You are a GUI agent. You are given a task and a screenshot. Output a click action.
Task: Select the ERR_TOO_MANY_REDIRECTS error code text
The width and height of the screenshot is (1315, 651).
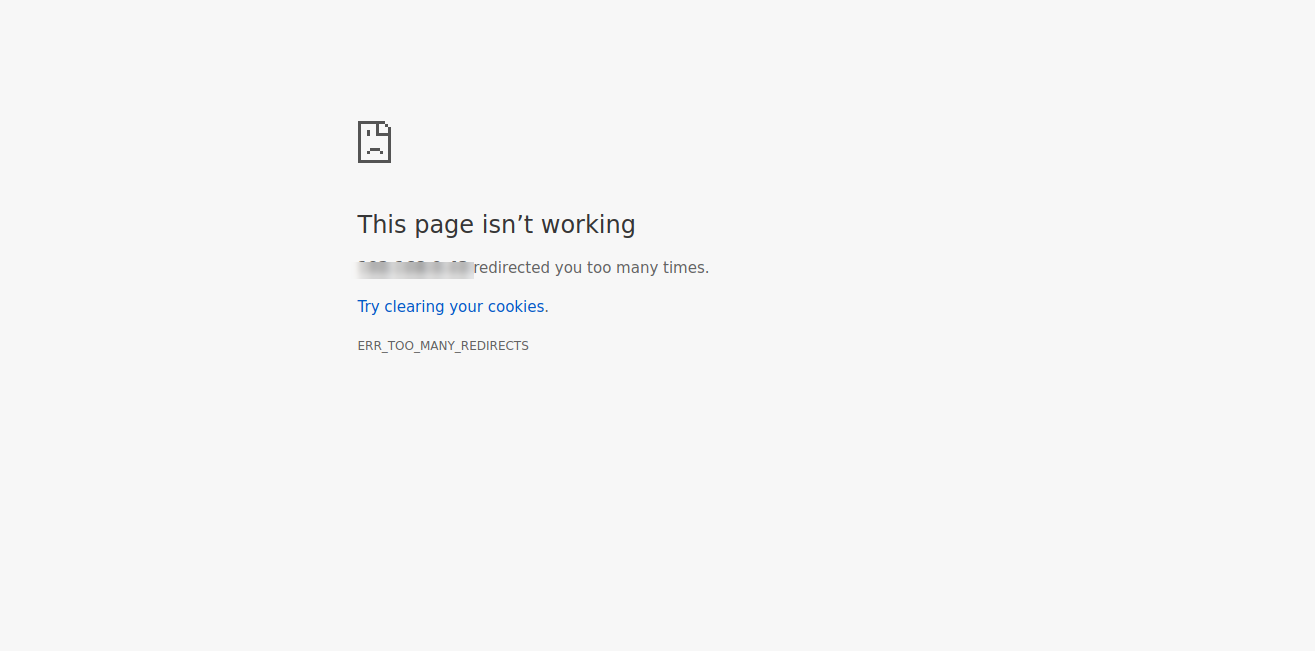pyautogui.click(x=443, y=346)
